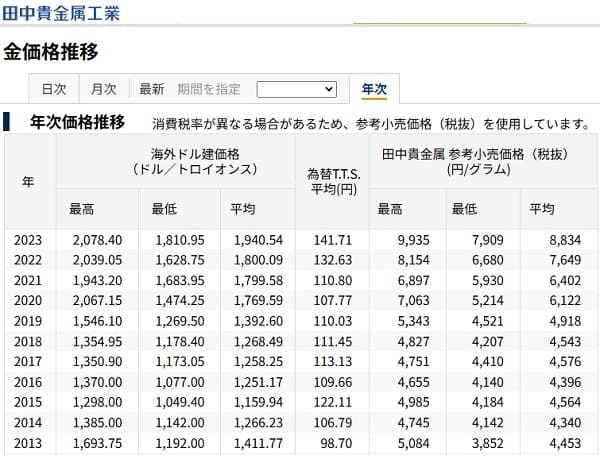Viewport: 600px width, 459px height.
Task: Click the 海外ドル建価格 column header
Action: coord(175,161)
